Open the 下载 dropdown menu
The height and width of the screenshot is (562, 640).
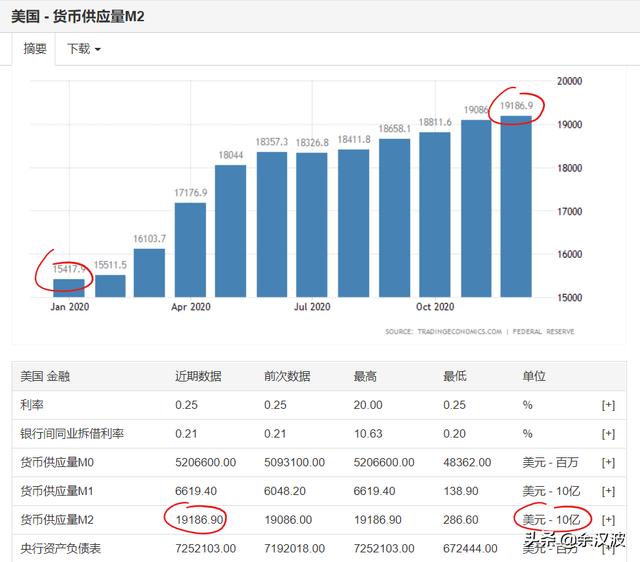84,49
